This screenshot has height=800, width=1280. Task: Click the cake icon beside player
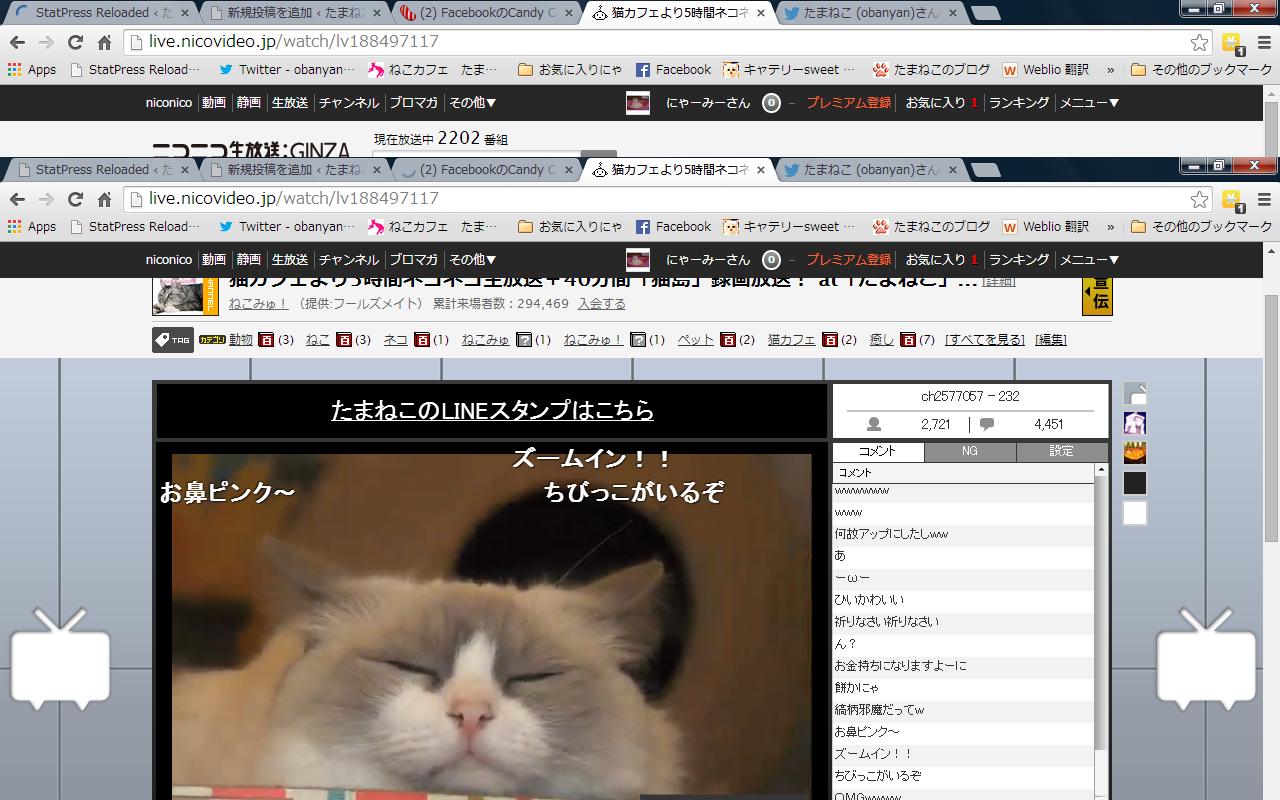coord(1135,453)
